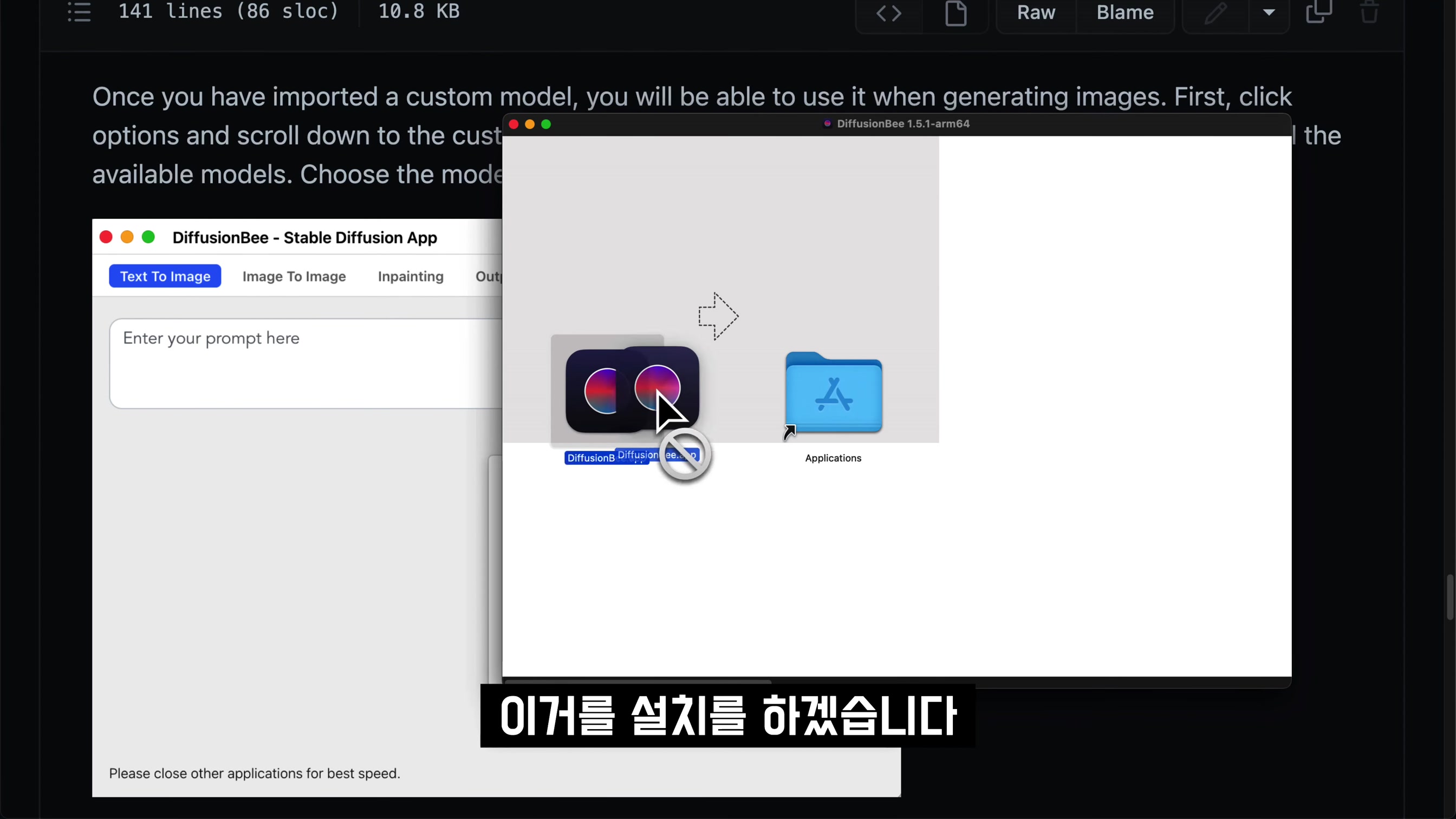Switch to Image To Image tab

(x=294, y=276)
